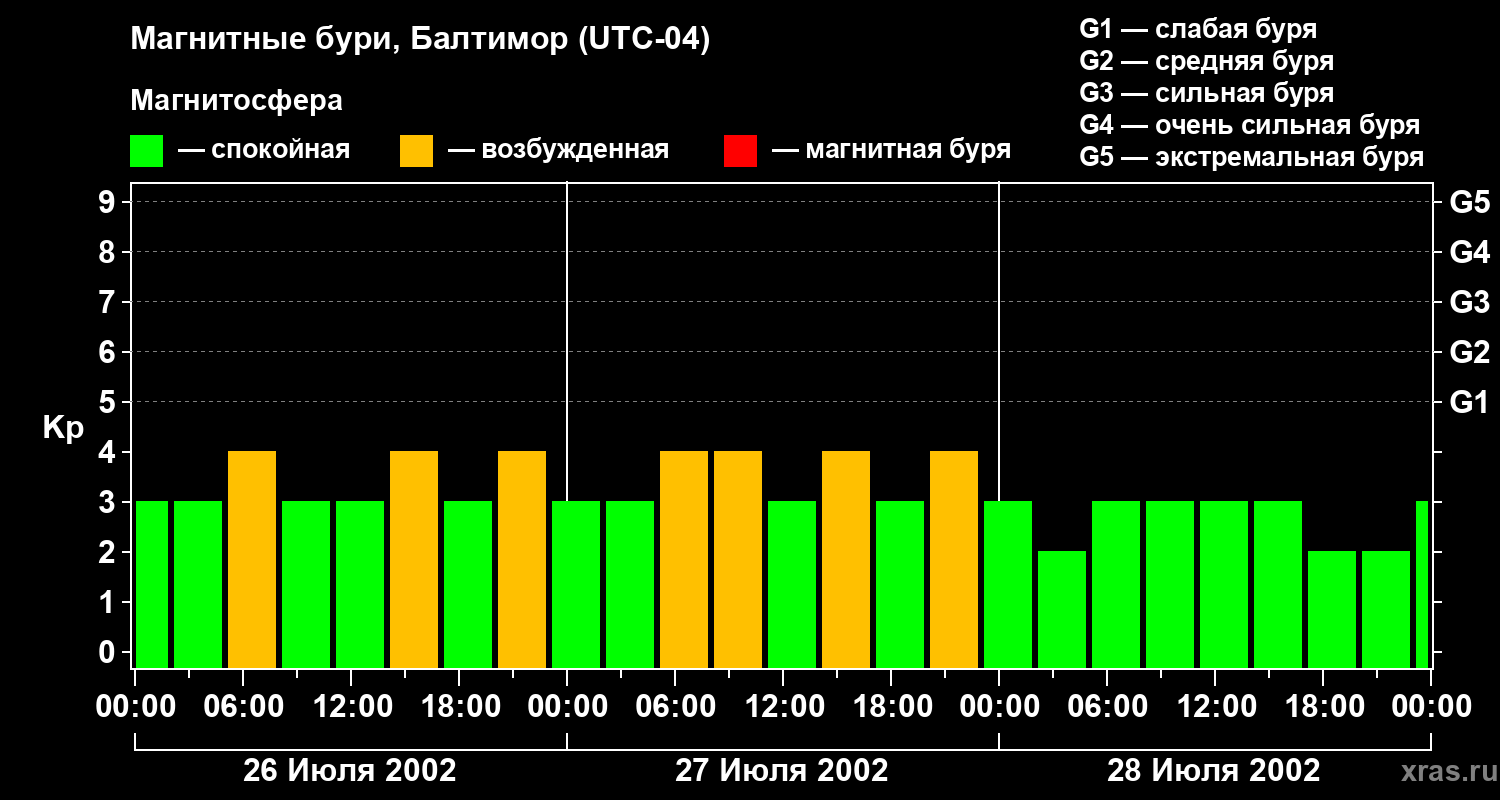Click the narrow green bar at chart's right edge
The width and height of the screenshot is (1500, 800).
[x=1422, y=585]
